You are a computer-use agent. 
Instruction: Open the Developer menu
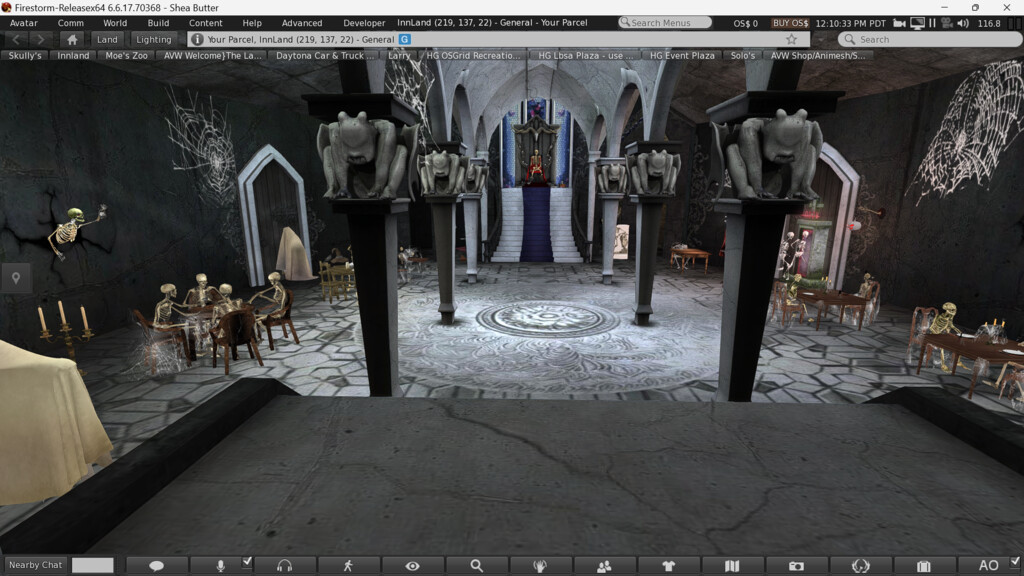364,23
